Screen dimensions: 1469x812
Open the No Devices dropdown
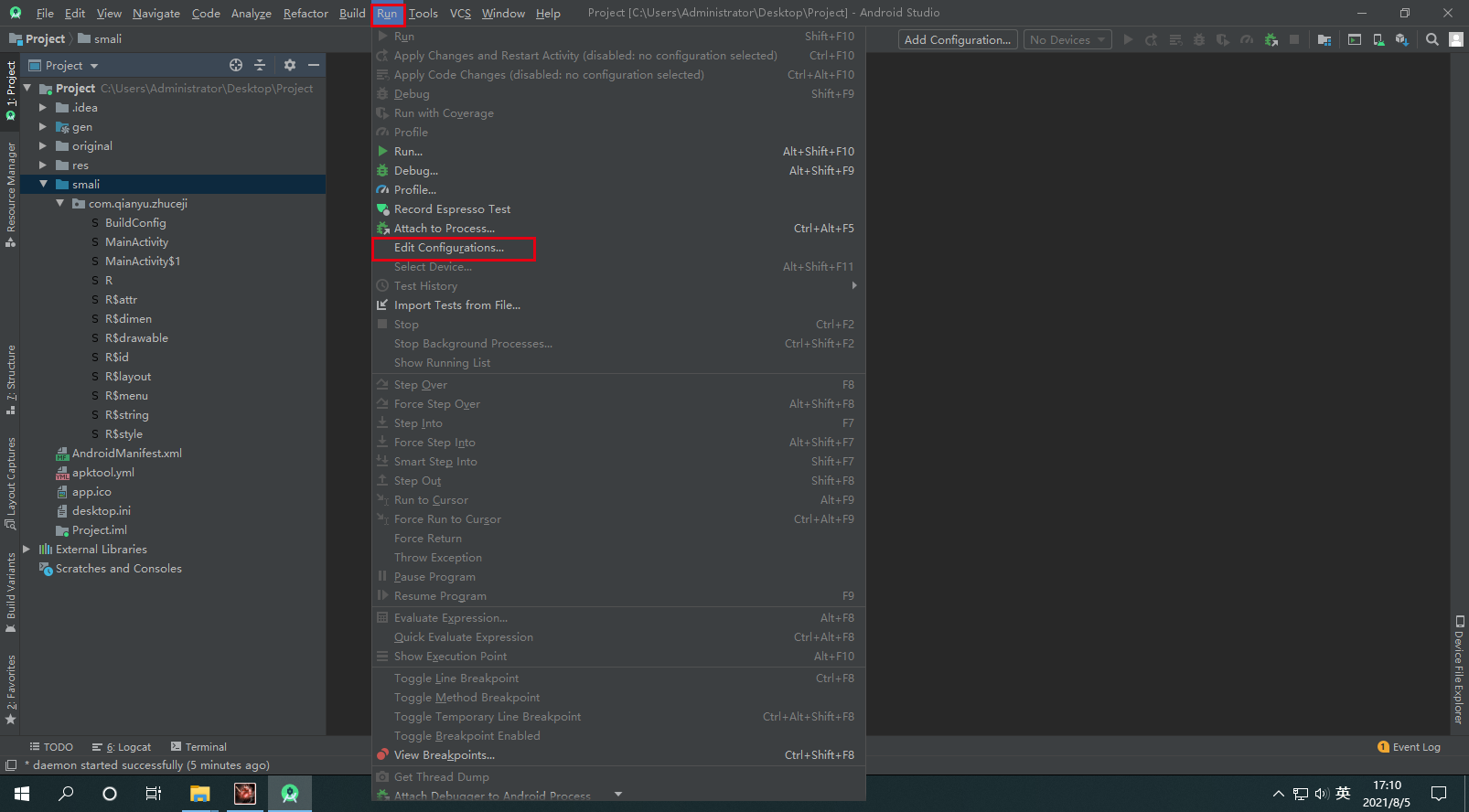point(1067,39)
